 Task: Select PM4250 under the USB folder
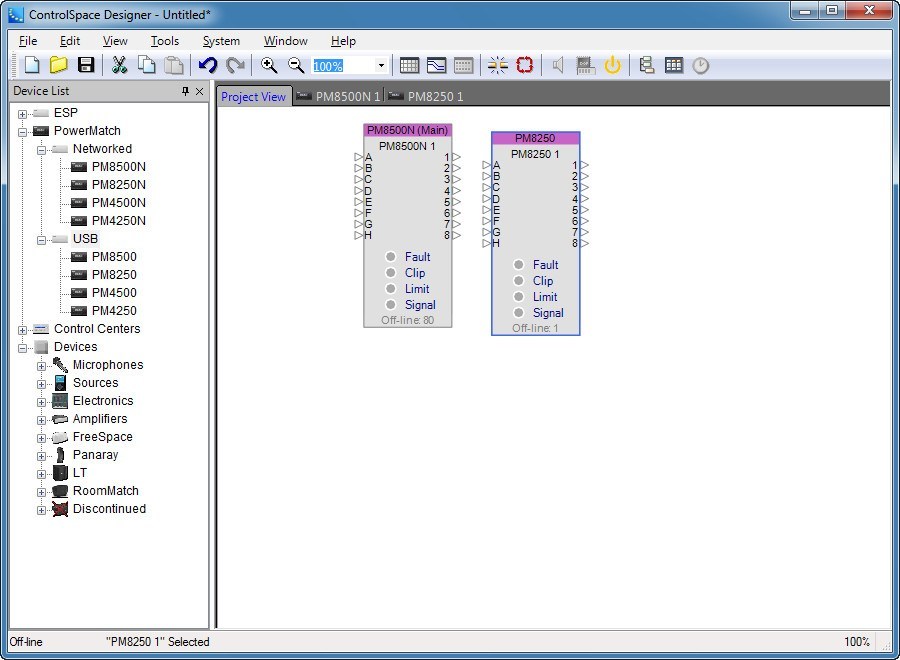[x=114, y=310]
